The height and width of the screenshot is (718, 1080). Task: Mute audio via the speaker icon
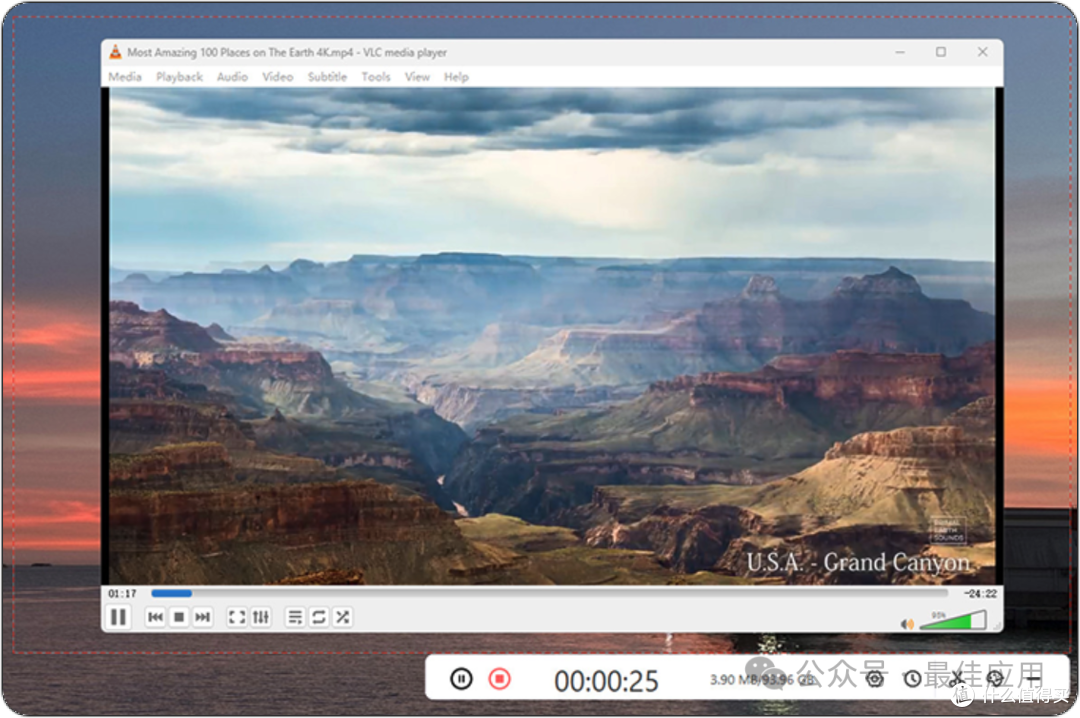tap(907, 624)
